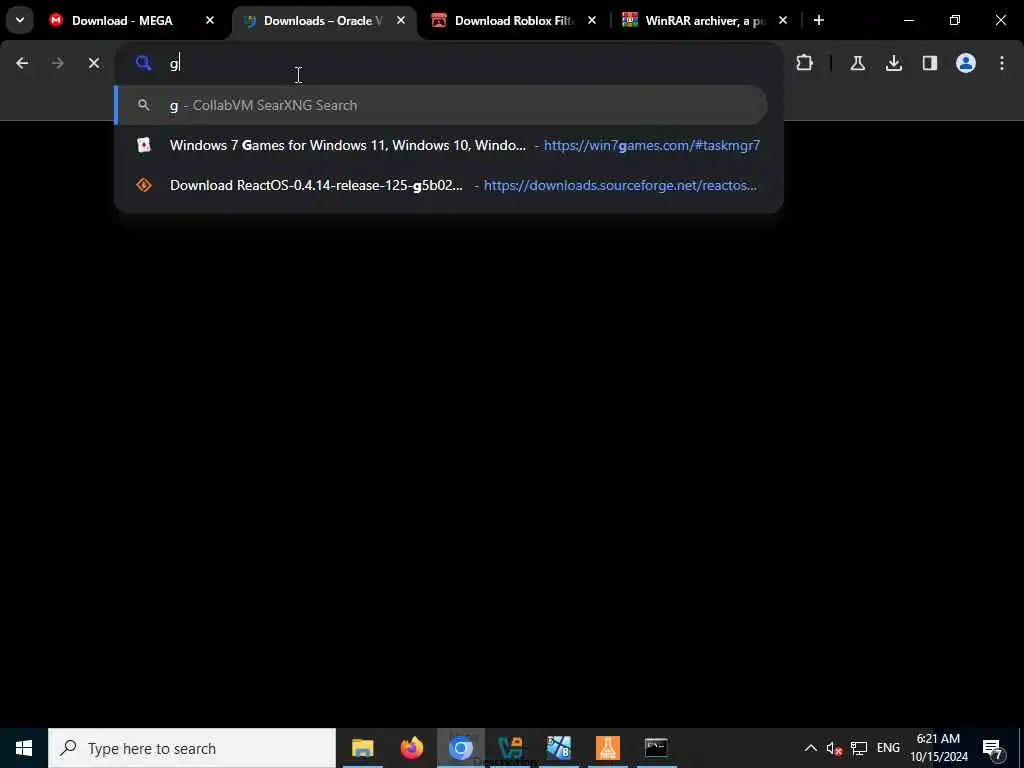Restore down the Chrome window
This screenshot has height=768, width=1024.
[x=955, y=21]
